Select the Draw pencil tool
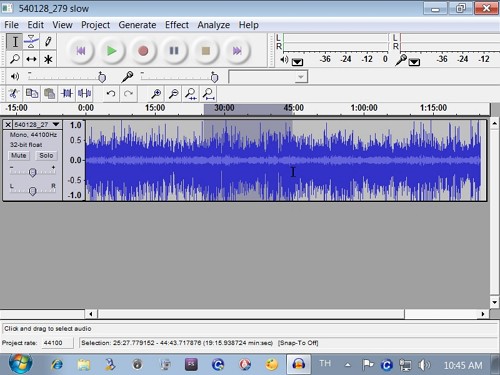 [x=48, y=42]
